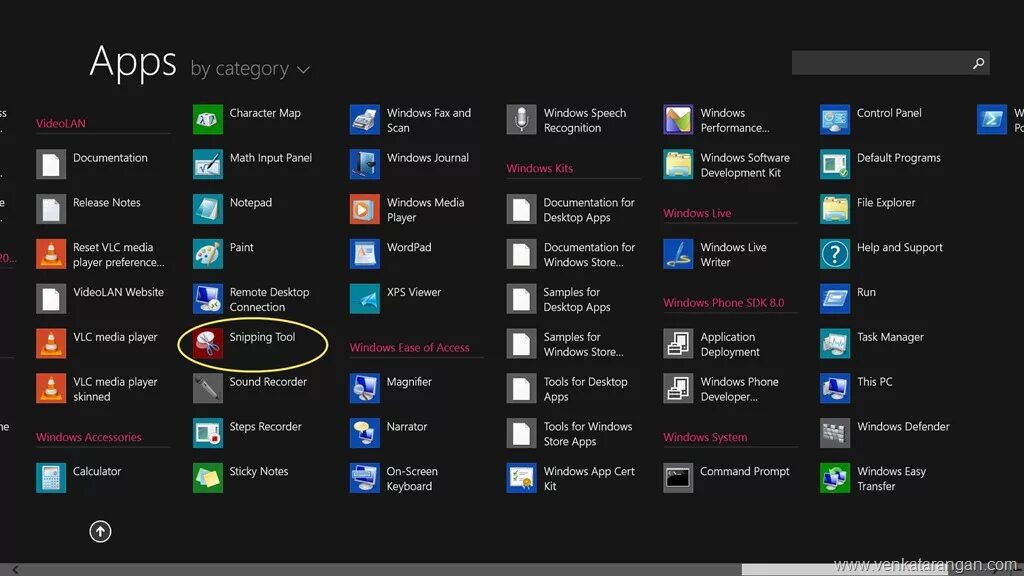This screenshot has height=576, width=1024.
Task: Open Help and Support question icon
Action: 835,254
